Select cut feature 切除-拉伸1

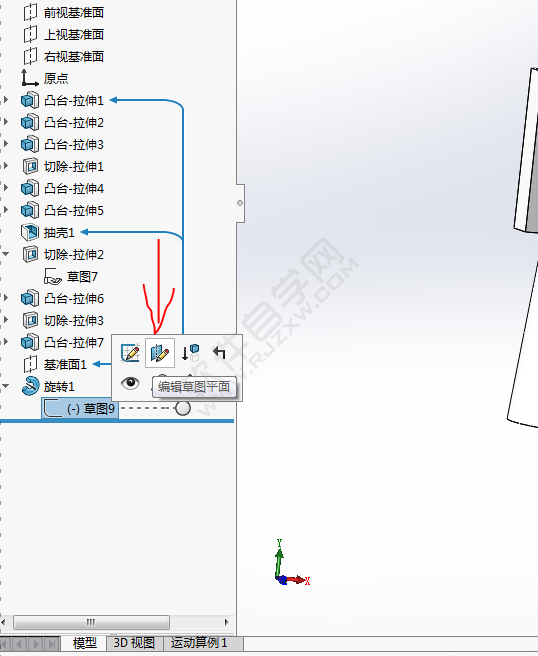[74, 167]
